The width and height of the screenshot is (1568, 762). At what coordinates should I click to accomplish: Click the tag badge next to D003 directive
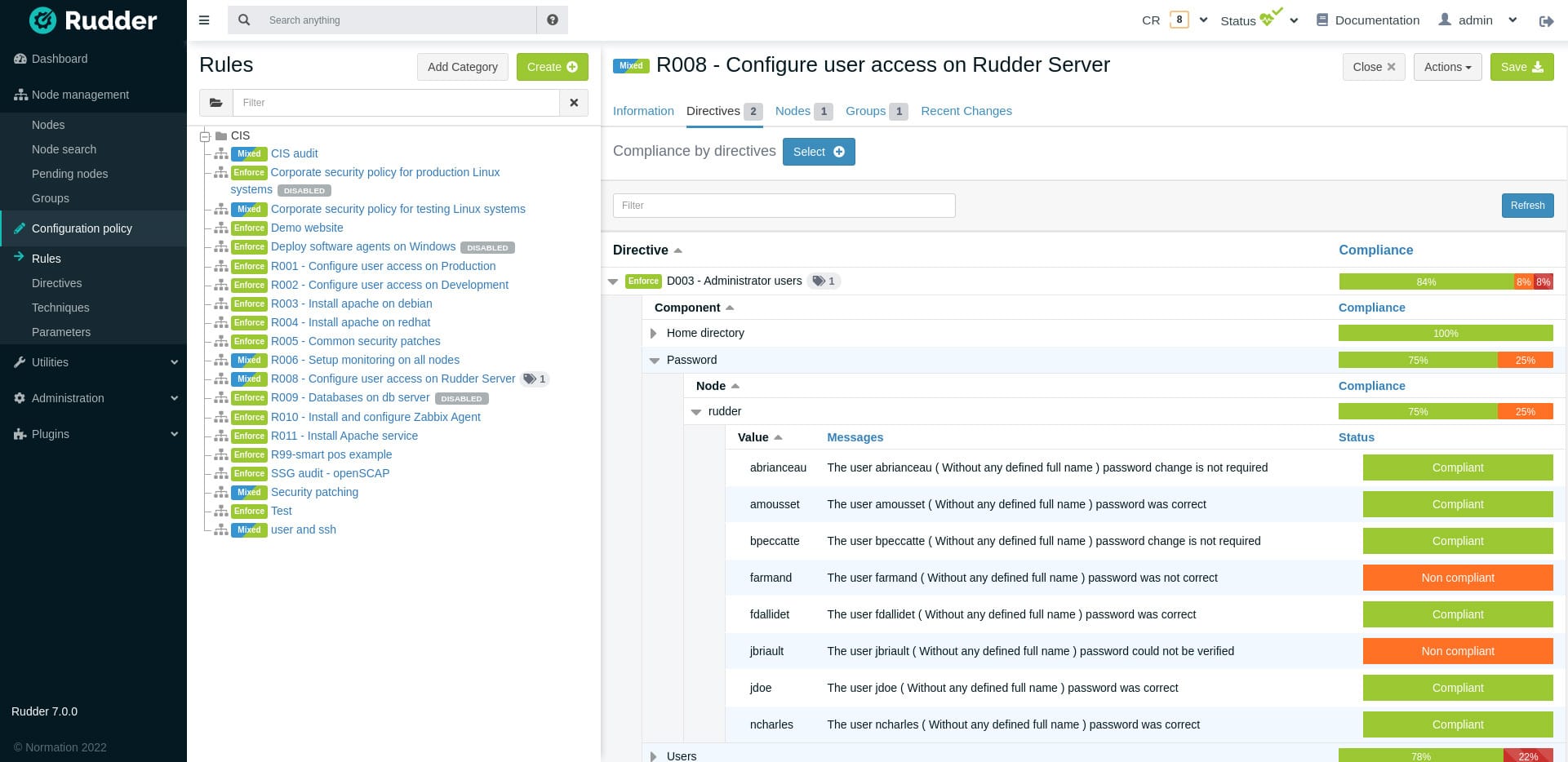(824, 281)
